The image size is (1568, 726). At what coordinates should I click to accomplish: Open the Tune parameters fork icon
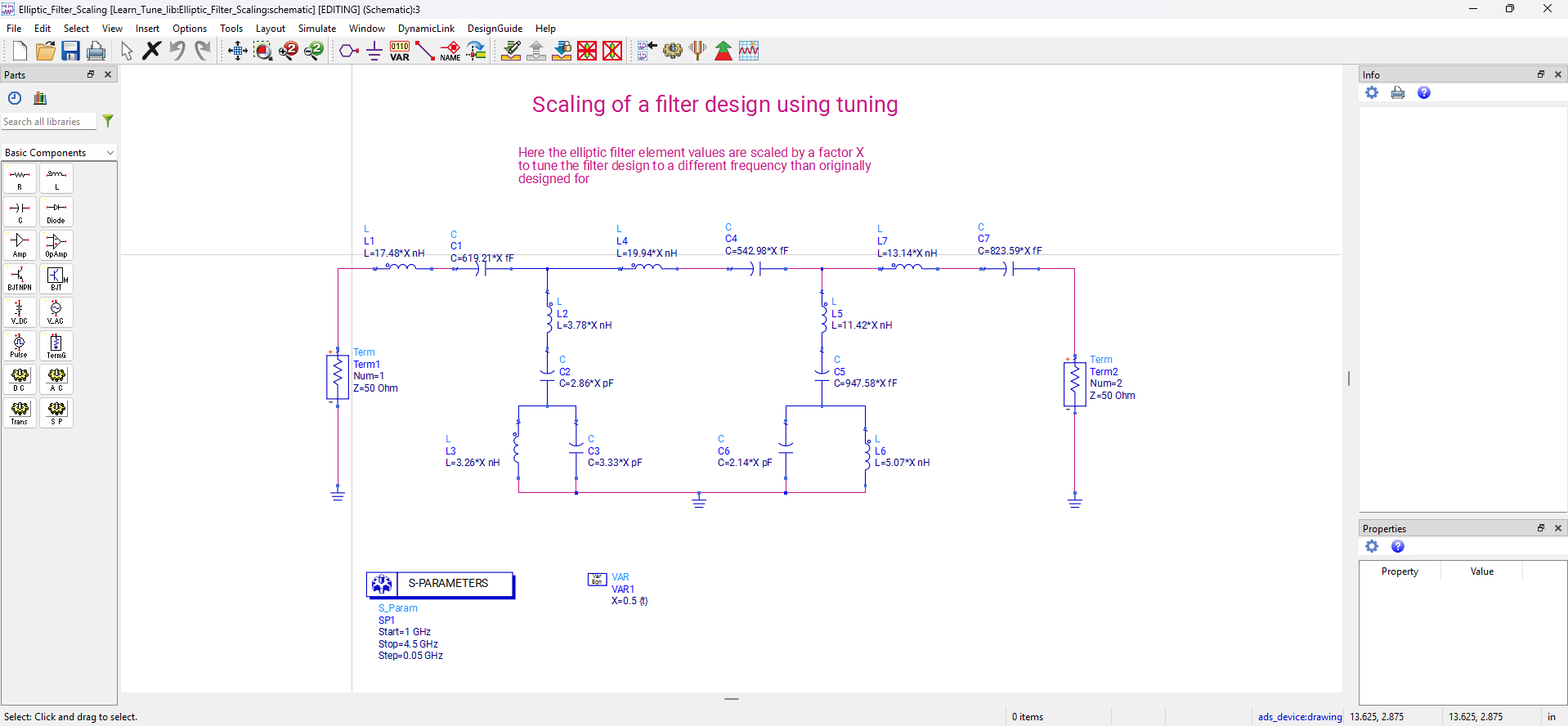[698, 51]
